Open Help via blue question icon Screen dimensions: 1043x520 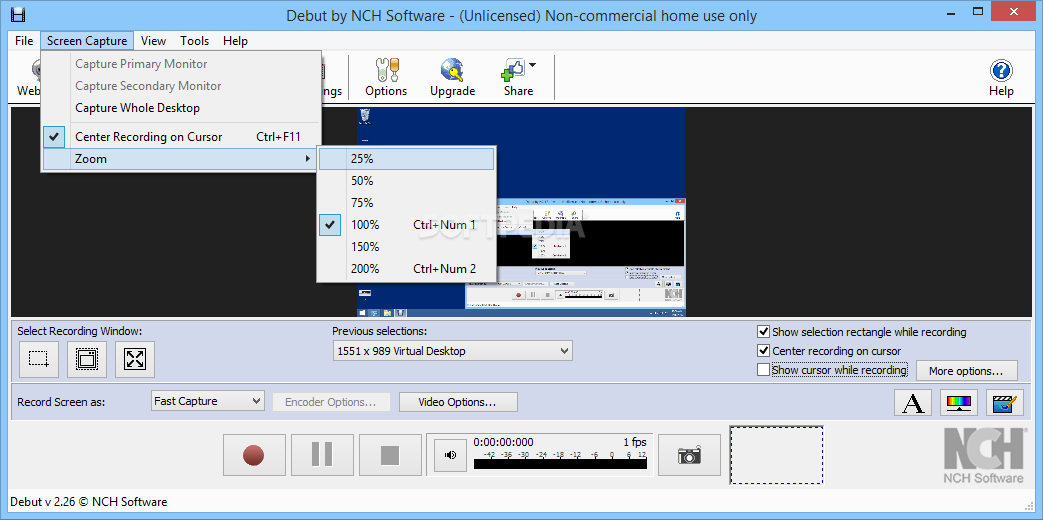[1001, 70]
